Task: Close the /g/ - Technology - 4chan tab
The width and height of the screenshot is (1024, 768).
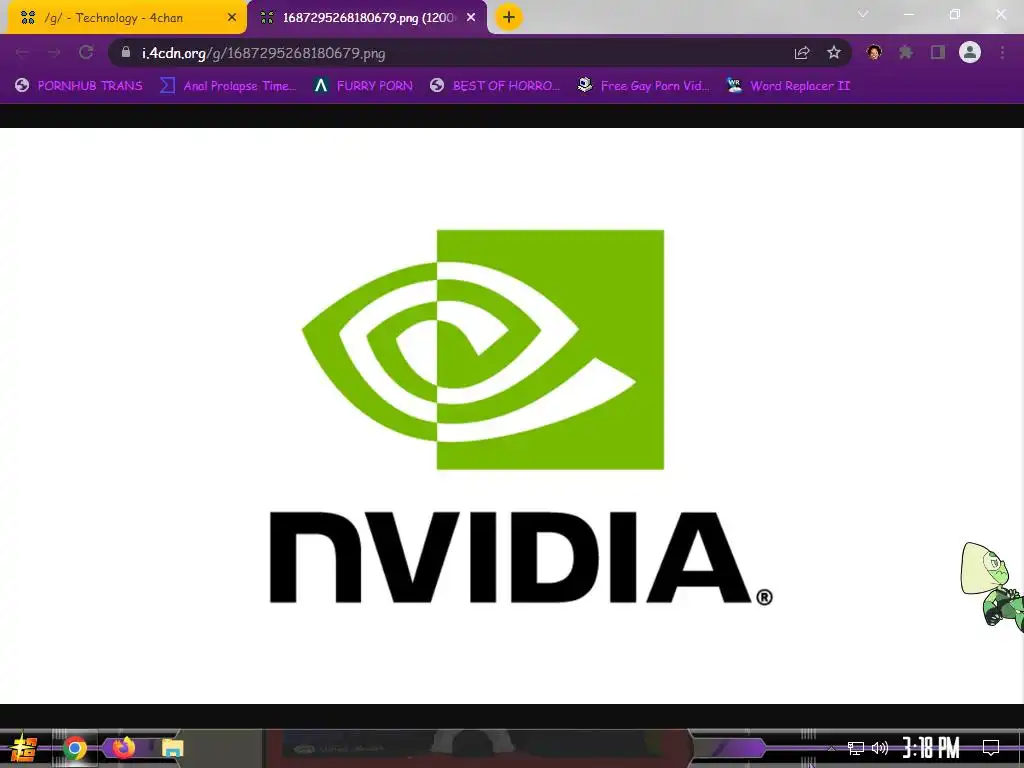Action: point(232,18)
